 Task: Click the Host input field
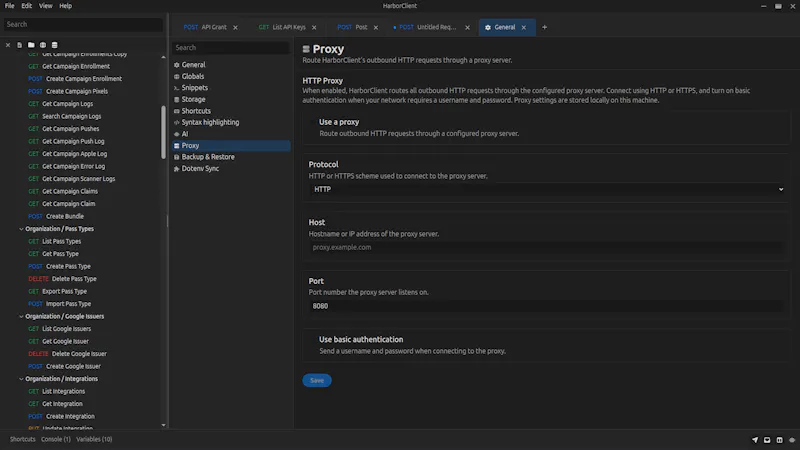point(546,247)
